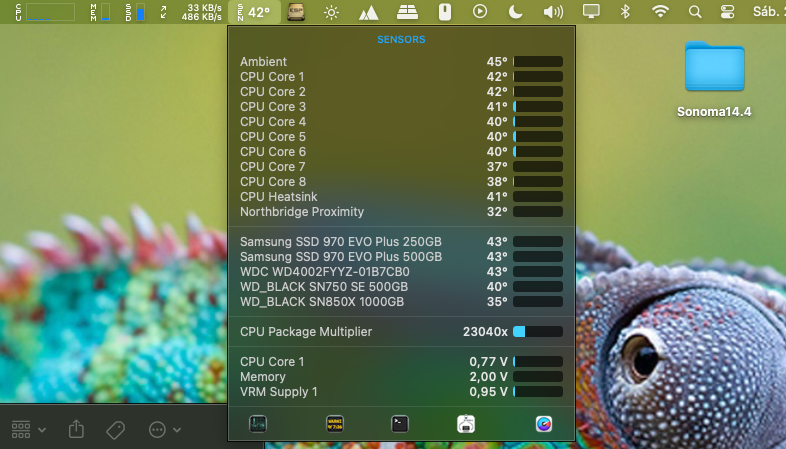Open the Finder ellipsis actions dropdown
786x449 pixels.
165,429
